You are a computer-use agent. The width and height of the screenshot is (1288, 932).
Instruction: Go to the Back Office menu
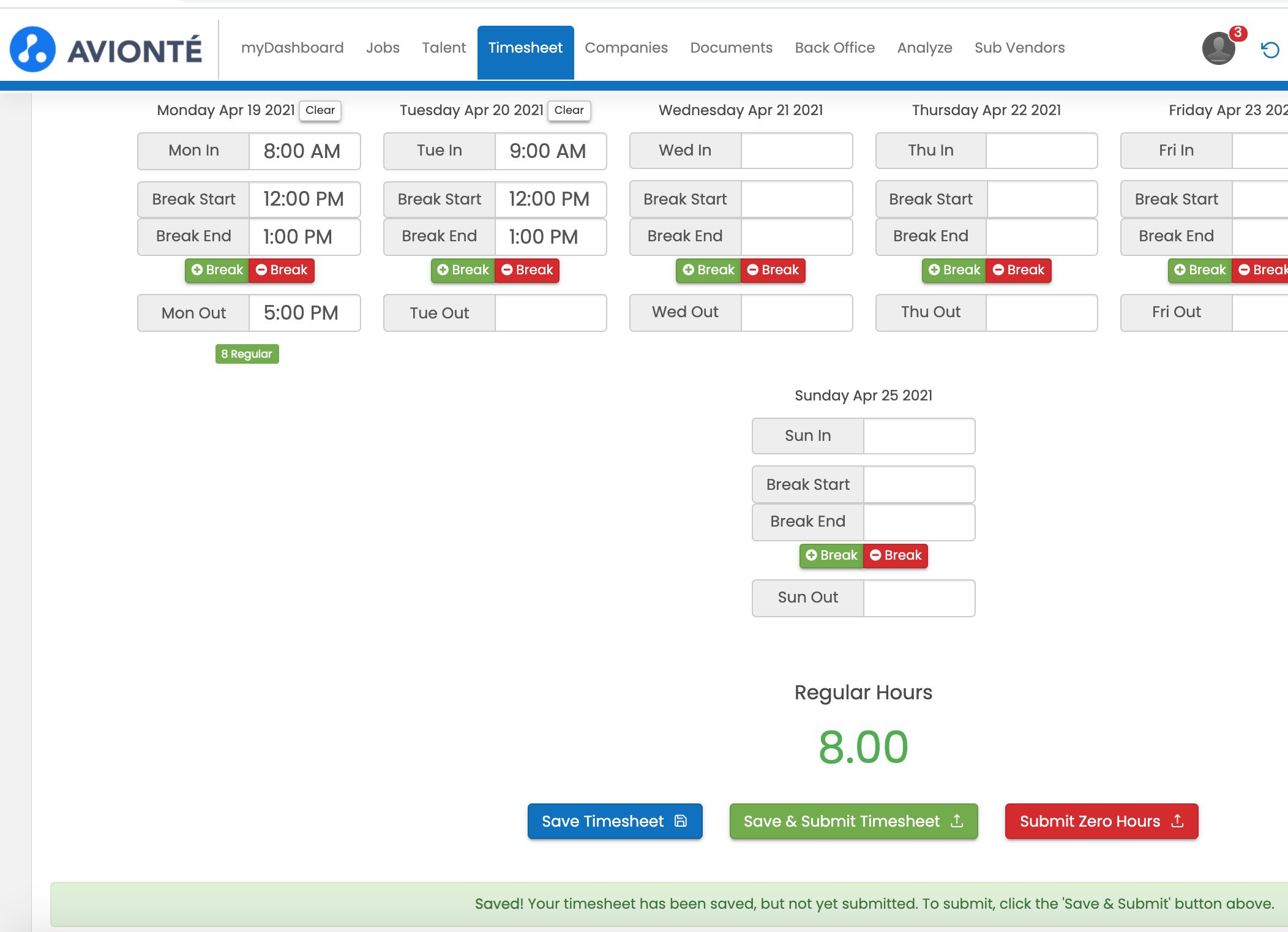pyautogui.click(x=834, y=48)
